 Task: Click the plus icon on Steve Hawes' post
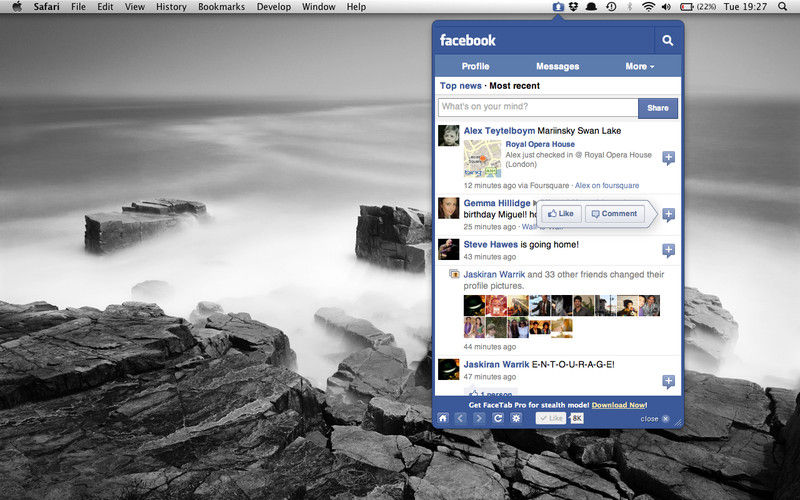point(668,250)
